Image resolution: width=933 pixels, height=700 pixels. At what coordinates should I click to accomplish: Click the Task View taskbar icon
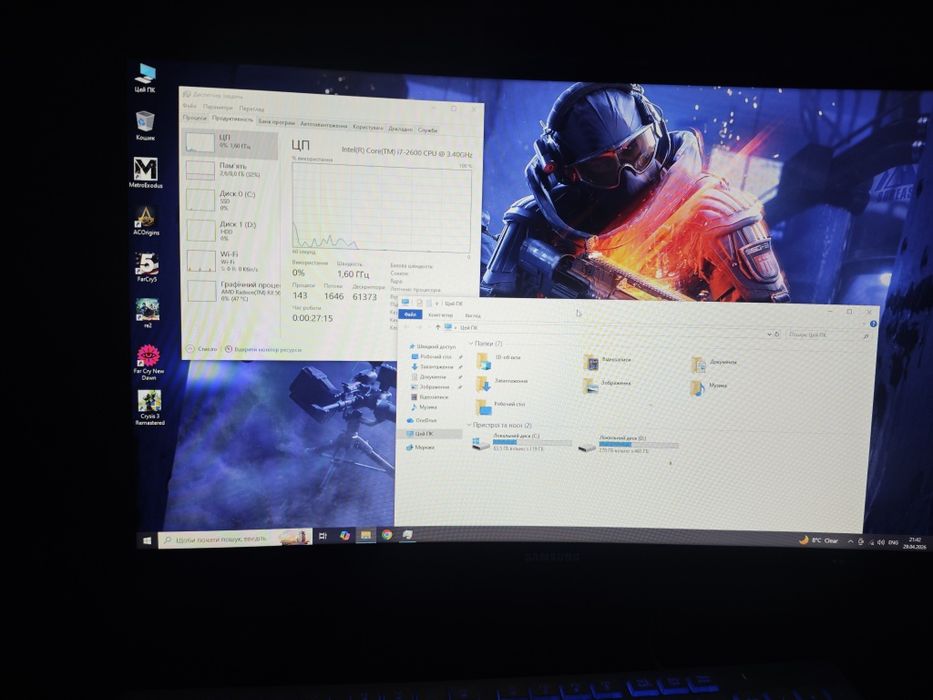323,536
